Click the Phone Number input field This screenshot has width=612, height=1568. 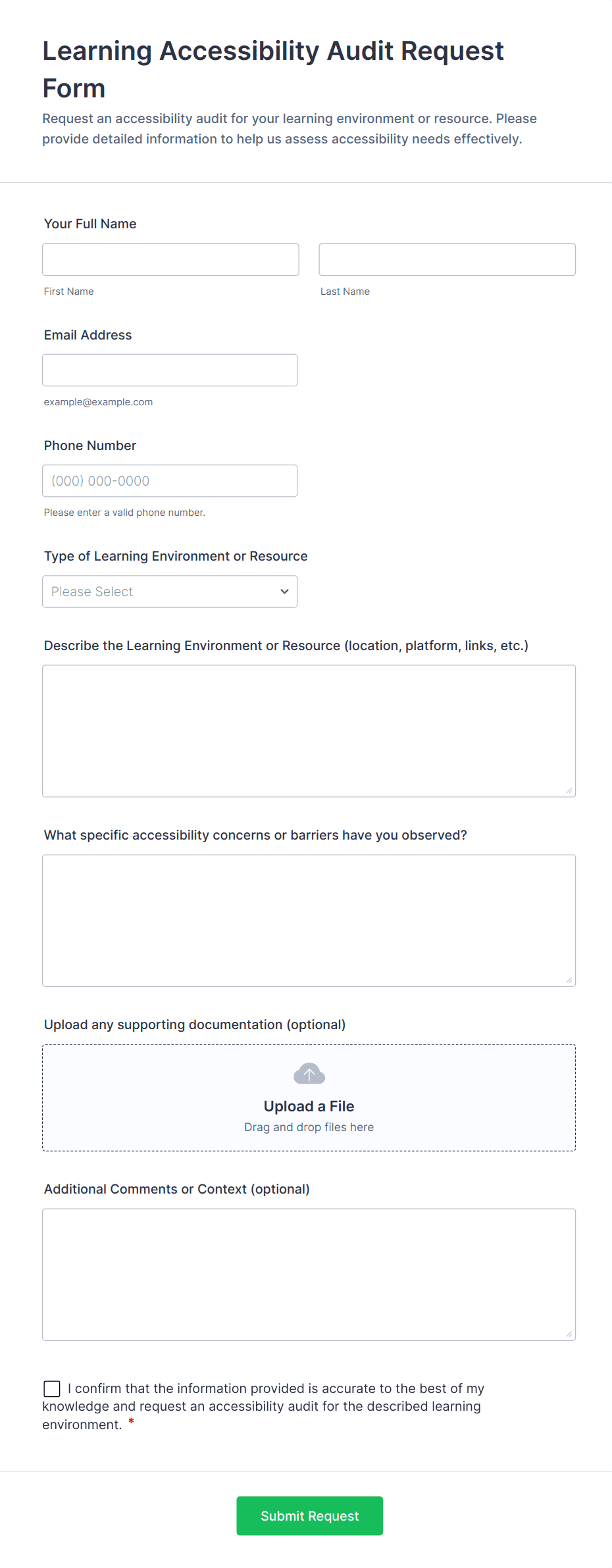(x=170, y=481)
